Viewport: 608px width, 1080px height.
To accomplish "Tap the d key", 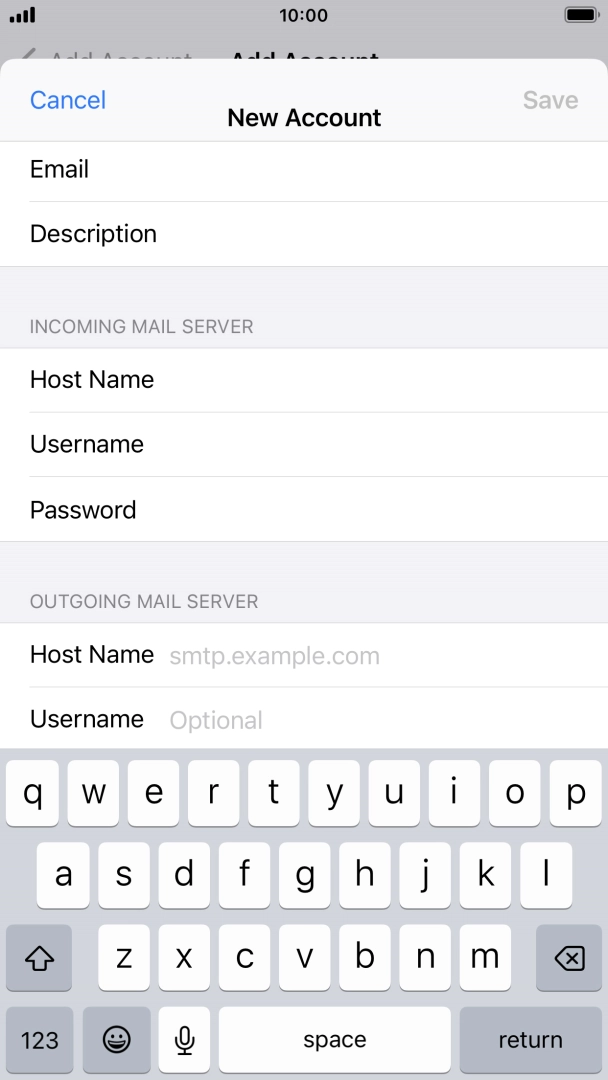I will coord(184,875).
